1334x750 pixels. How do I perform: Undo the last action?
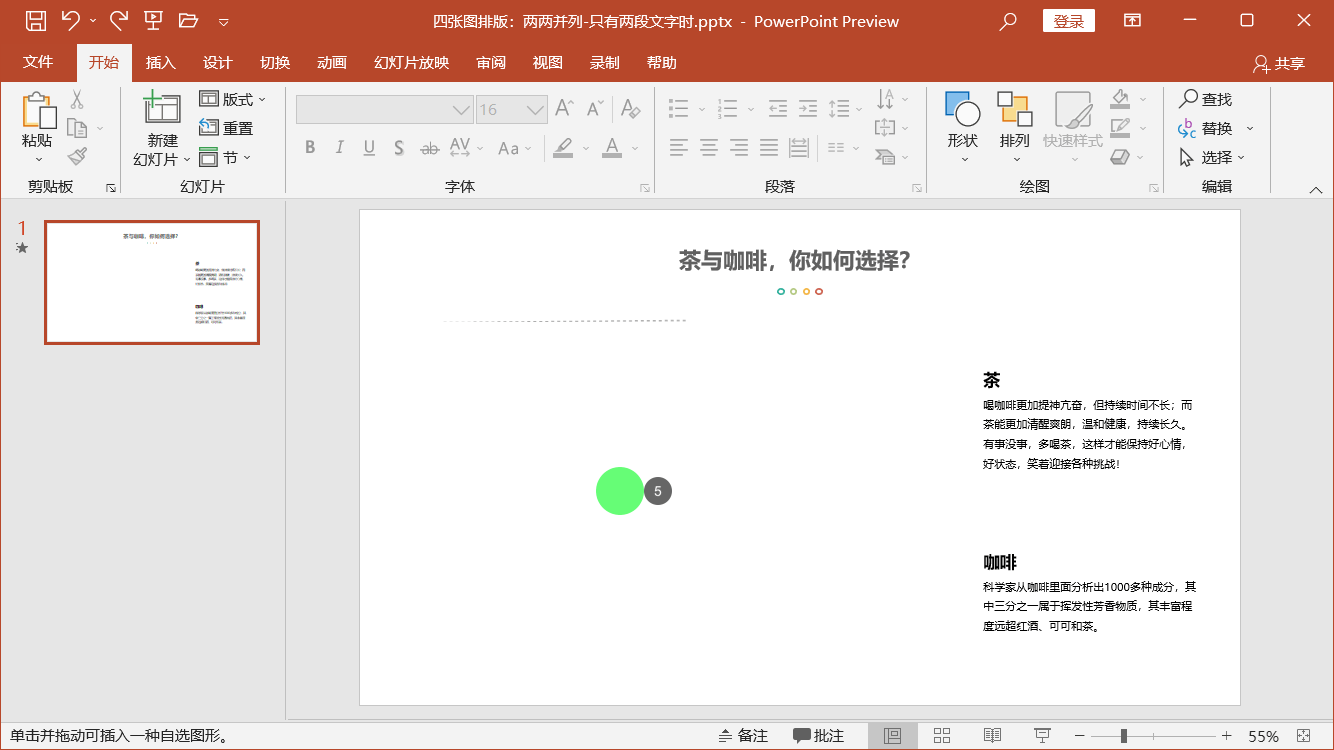tap(70, 20)
